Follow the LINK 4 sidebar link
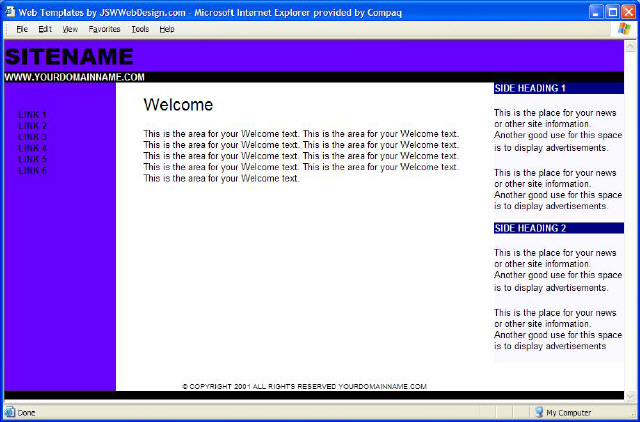Screen dimensions: 640x422 pyautogui.click(x=32, y=148)
